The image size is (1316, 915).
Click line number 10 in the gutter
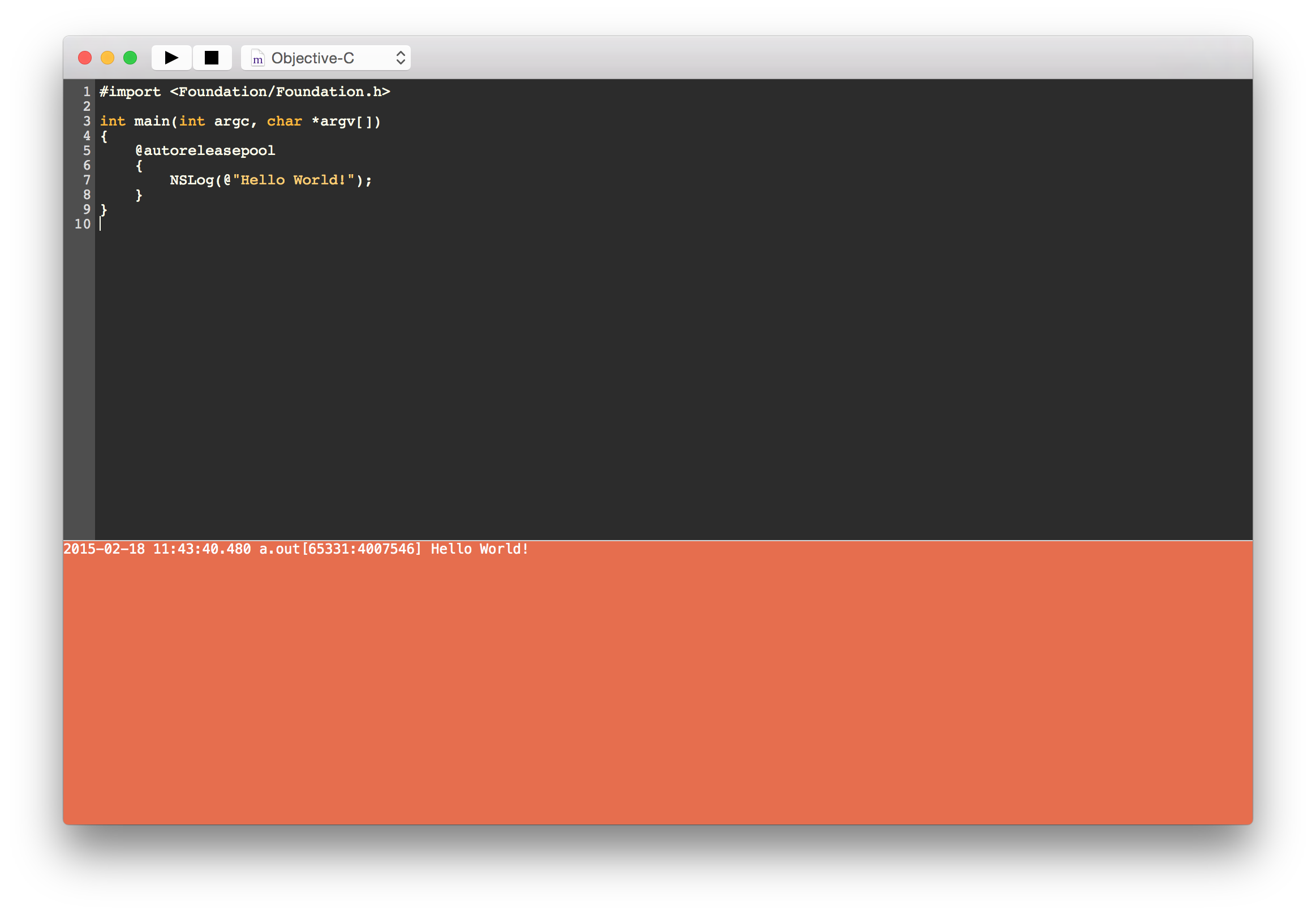pos(83,224)
